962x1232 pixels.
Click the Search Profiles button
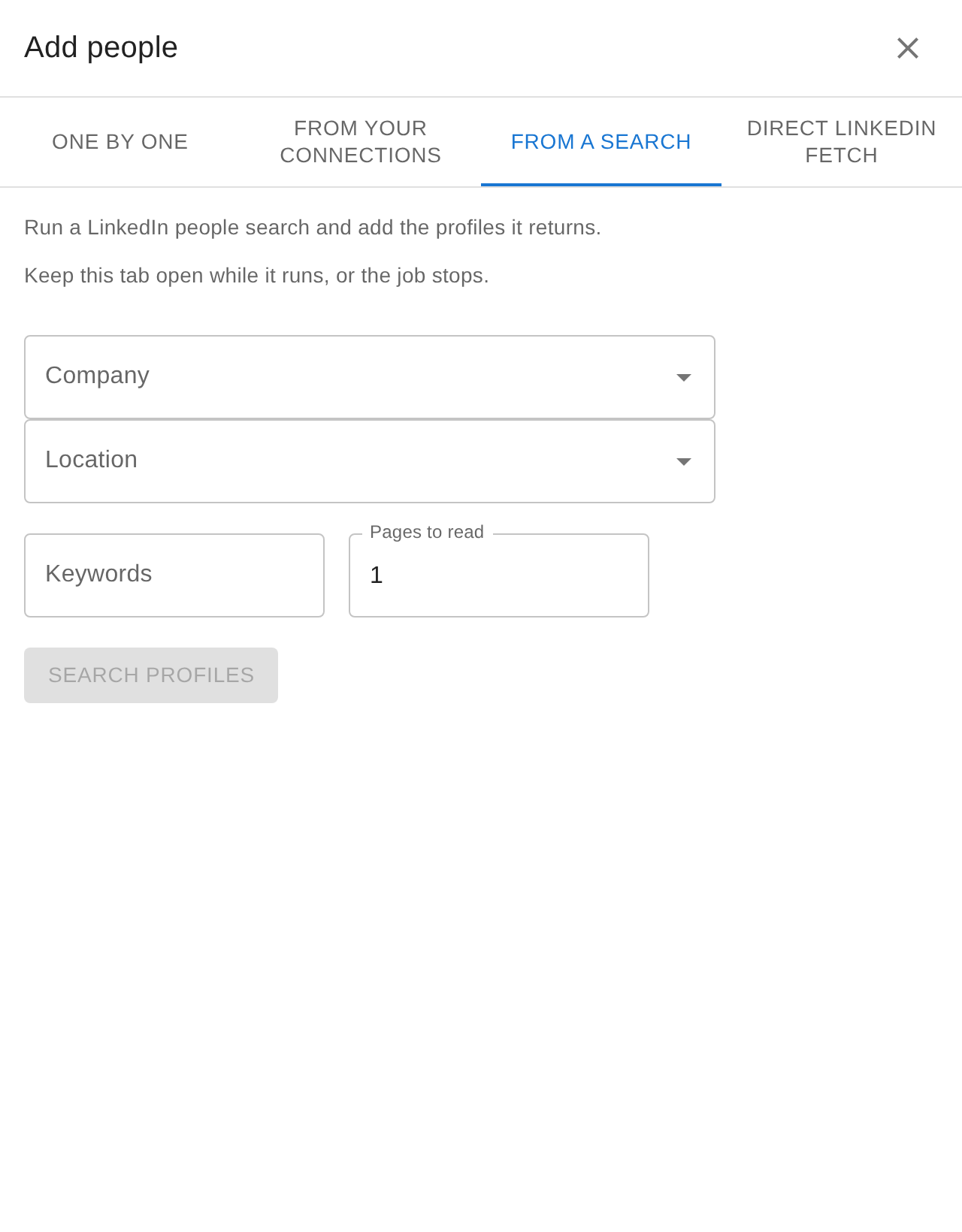point(151,675)
